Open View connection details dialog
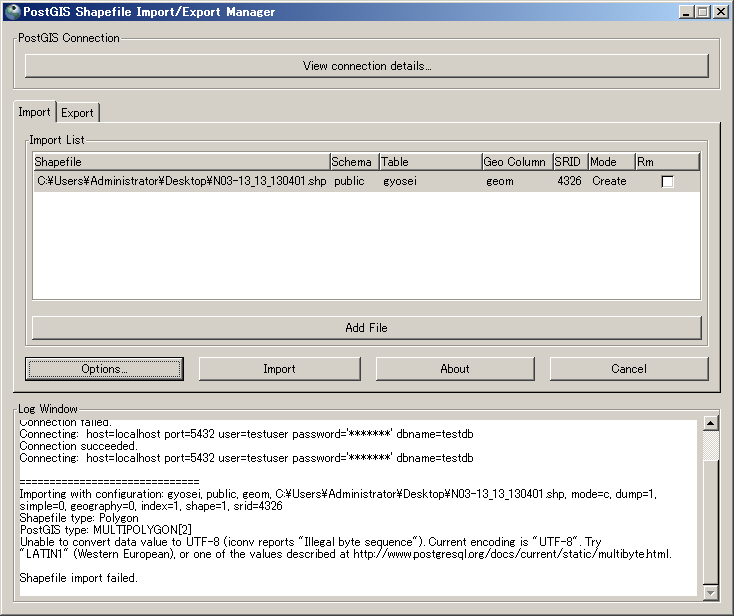The image size is (734, 616). click(366, 66)
